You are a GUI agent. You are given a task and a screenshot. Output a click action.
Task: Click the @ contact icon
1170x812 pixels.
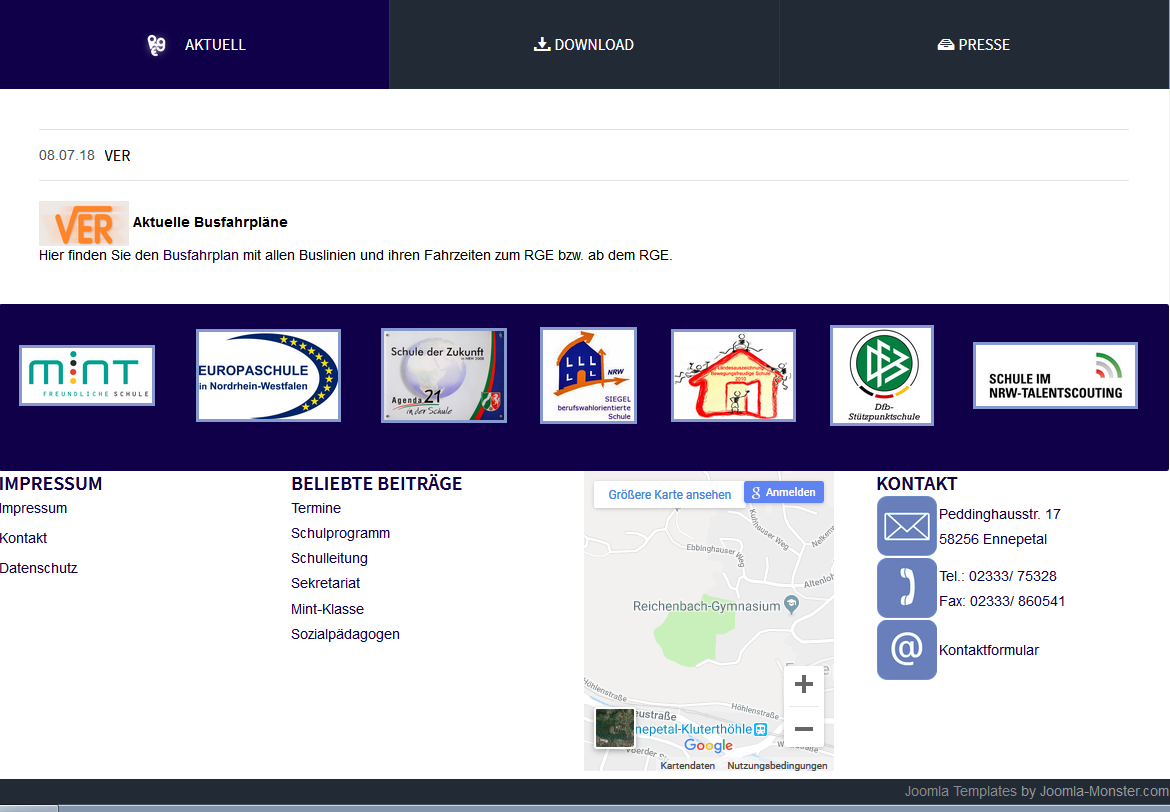pyautogui.click(x=907, y=650)
